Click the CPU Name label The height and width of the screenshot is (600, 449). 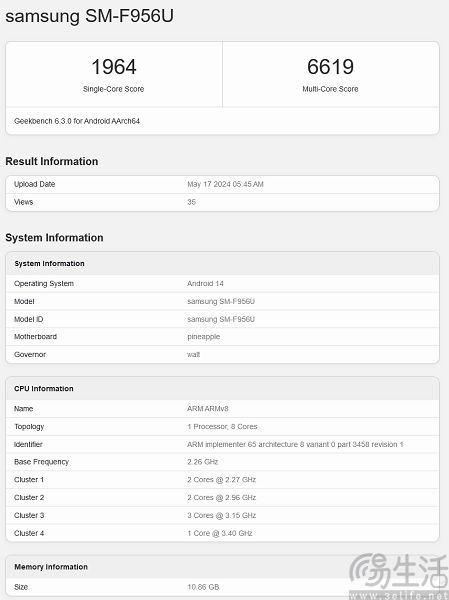pos(24,409)
